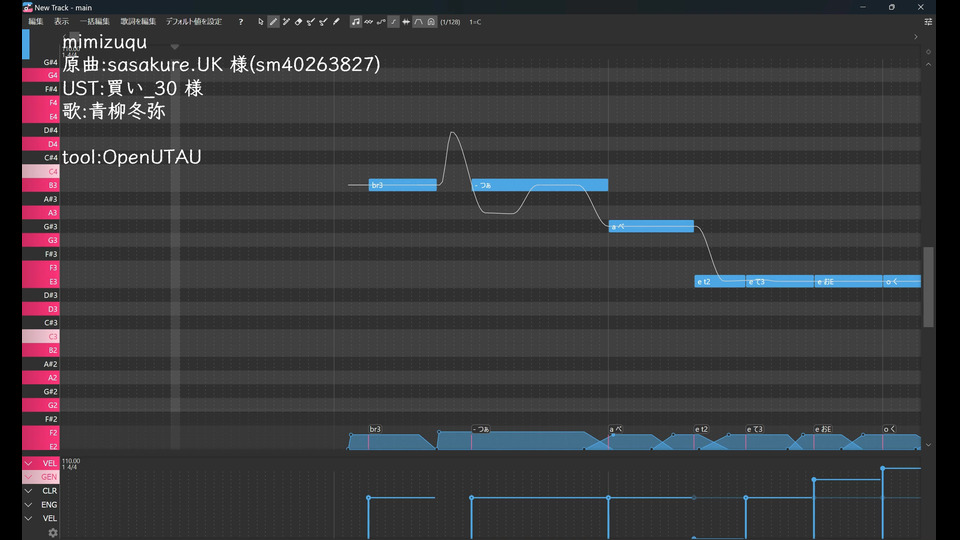
Task: Click the diamond marker above the vertical scrollbar
Action: point(928,52)
